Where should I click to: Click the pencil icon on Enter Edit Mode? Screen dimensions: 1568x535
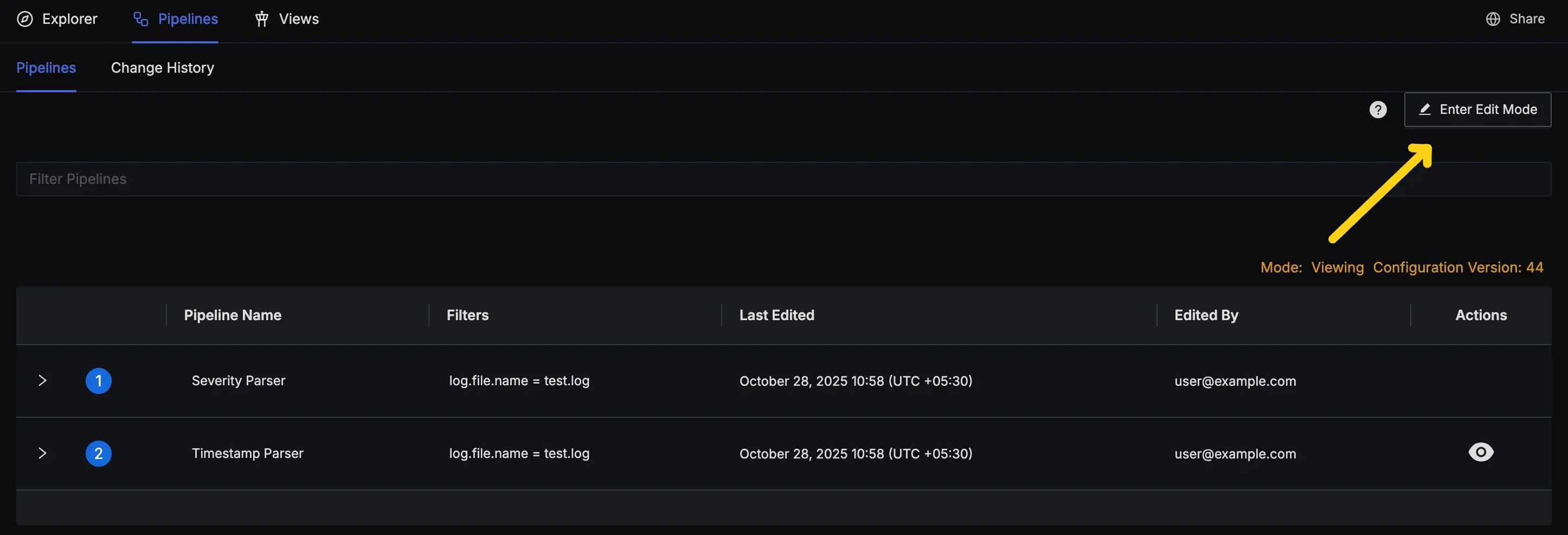(x=1424, y=110)
